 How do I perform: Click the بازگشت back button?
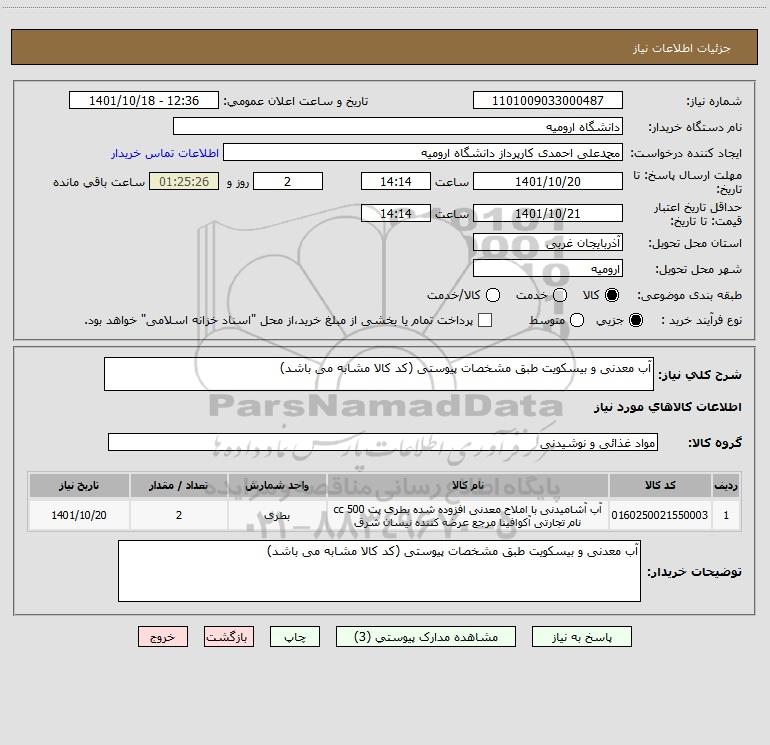pos(229,637)
